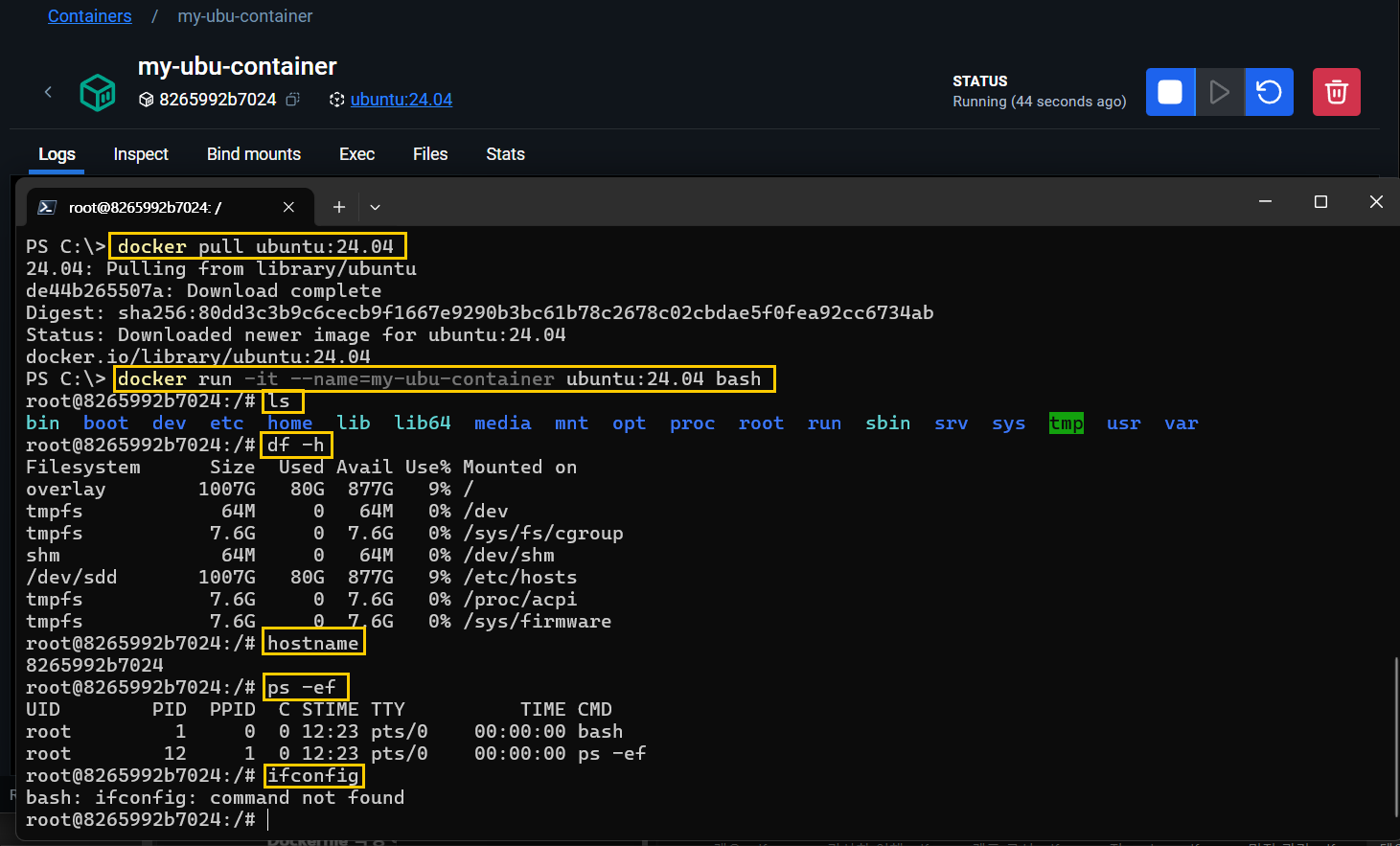Switch to the Logs tab

(57, 154)
